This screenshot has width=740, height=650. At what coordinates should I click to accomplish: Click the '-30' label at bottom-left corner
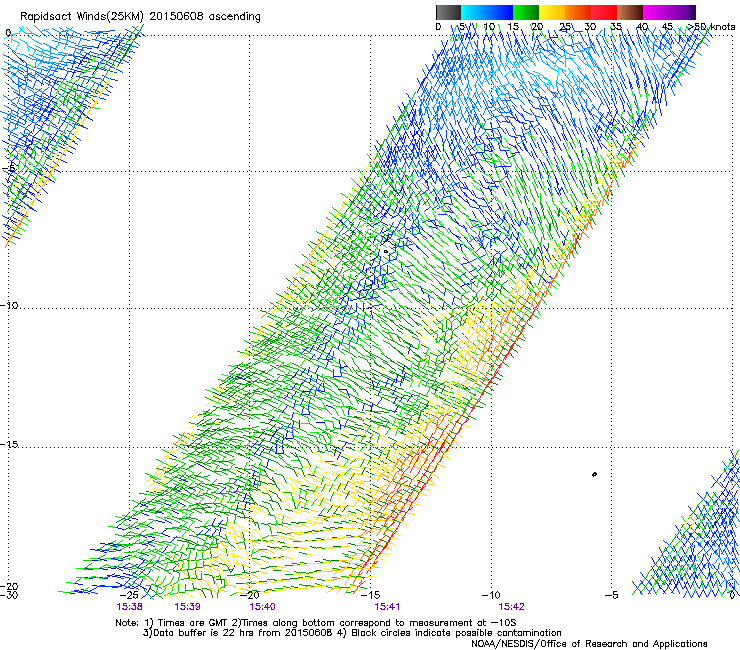[9, 595]
